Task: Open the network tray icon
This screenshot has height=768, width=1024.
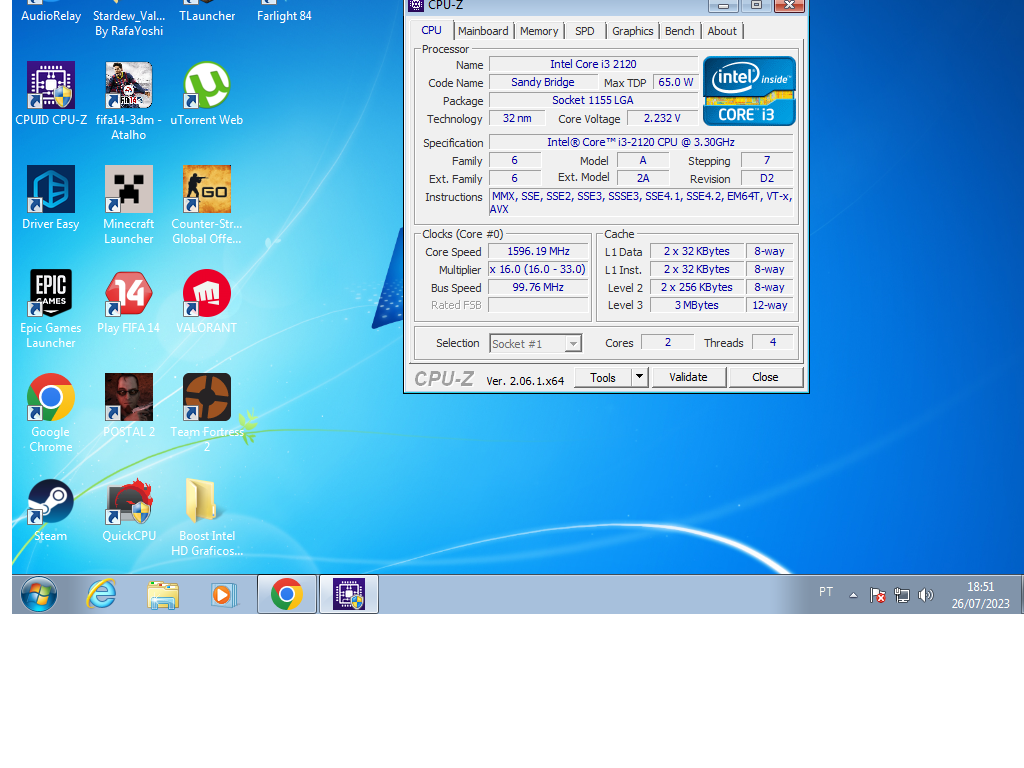Action: [902, 595]
